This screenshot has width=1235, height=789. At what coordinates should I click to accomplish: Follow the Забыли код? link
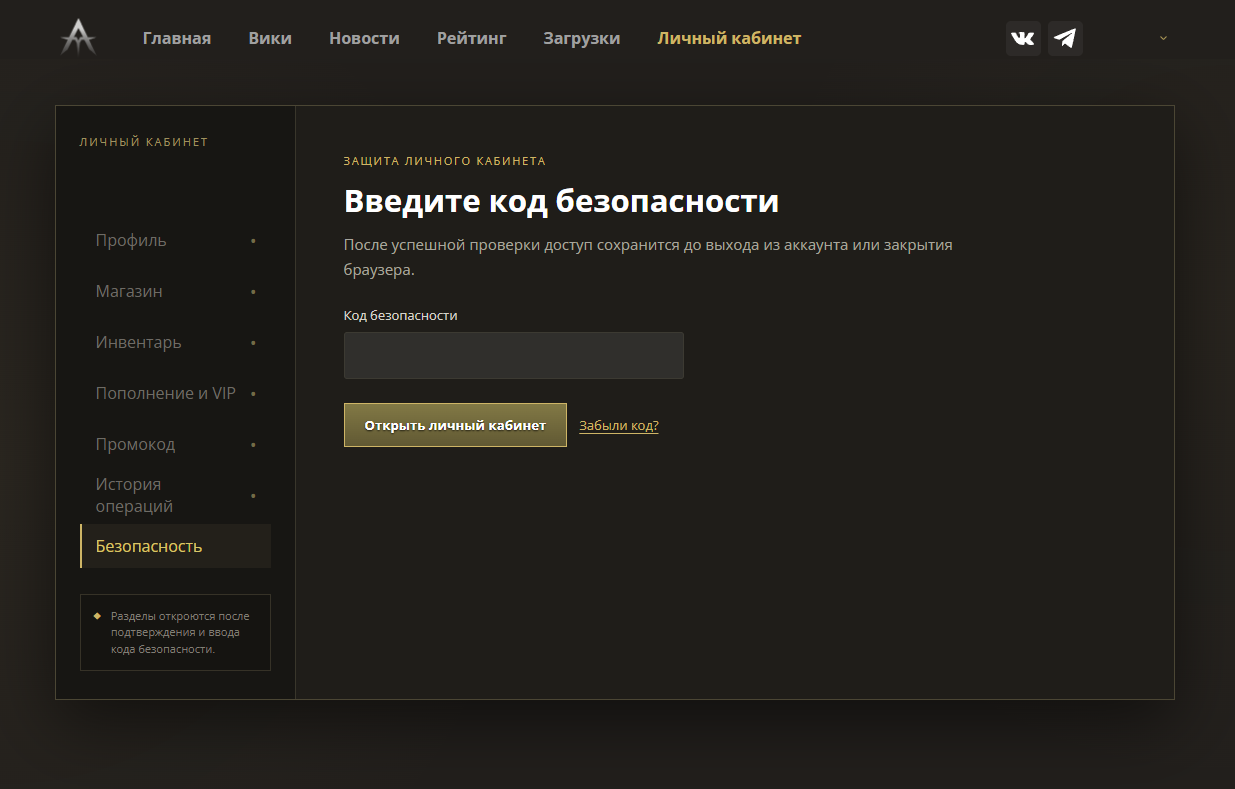click(619, 425)
